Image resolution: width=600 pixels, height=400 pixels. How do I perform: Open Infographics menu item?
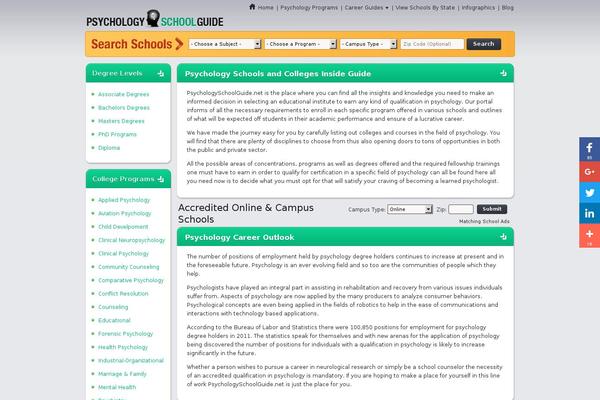click(x=478, y=8)
